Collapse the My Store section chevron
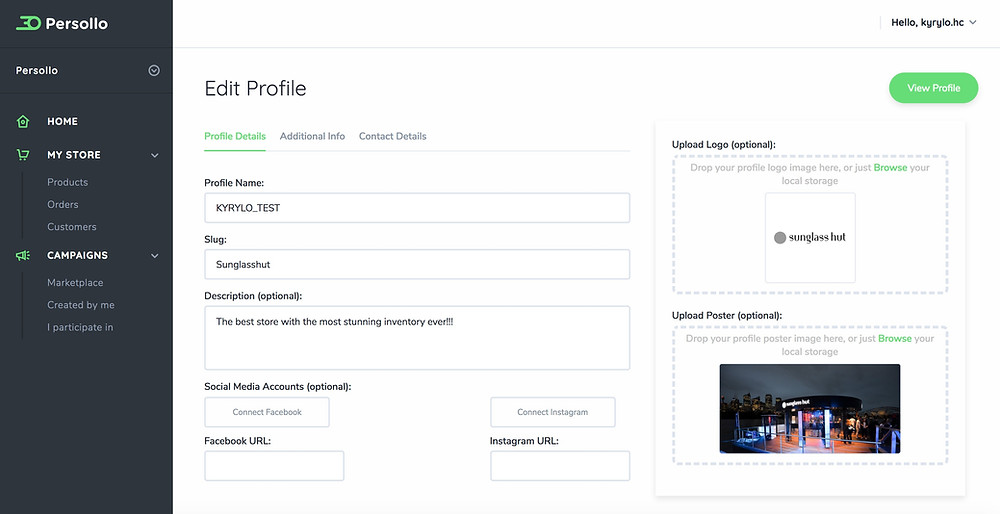The width and height of the screenshot is (1000, 514). (154, 155)
